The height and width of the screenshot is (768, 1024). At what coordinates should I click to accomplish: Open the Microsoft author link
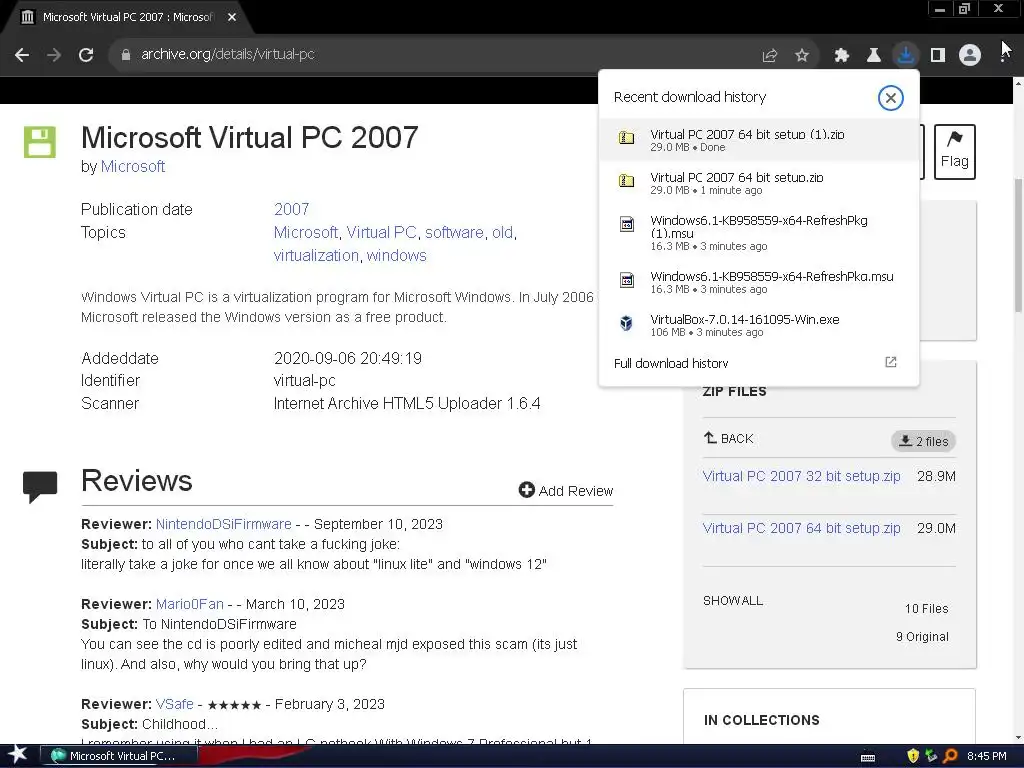tap(133, 167)
